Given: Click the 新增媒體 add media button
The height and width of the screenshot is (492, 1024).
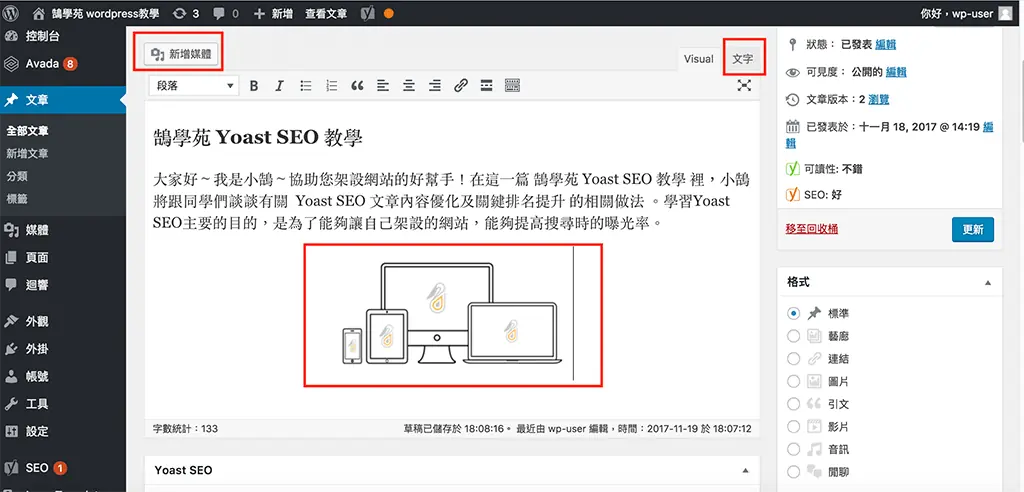Looking at the screenshot, I should [x=181, y=54].
